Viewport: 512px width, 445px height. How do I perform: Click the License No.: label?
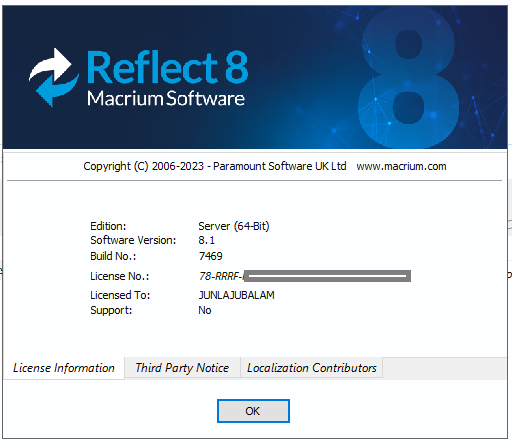[120, 276]
